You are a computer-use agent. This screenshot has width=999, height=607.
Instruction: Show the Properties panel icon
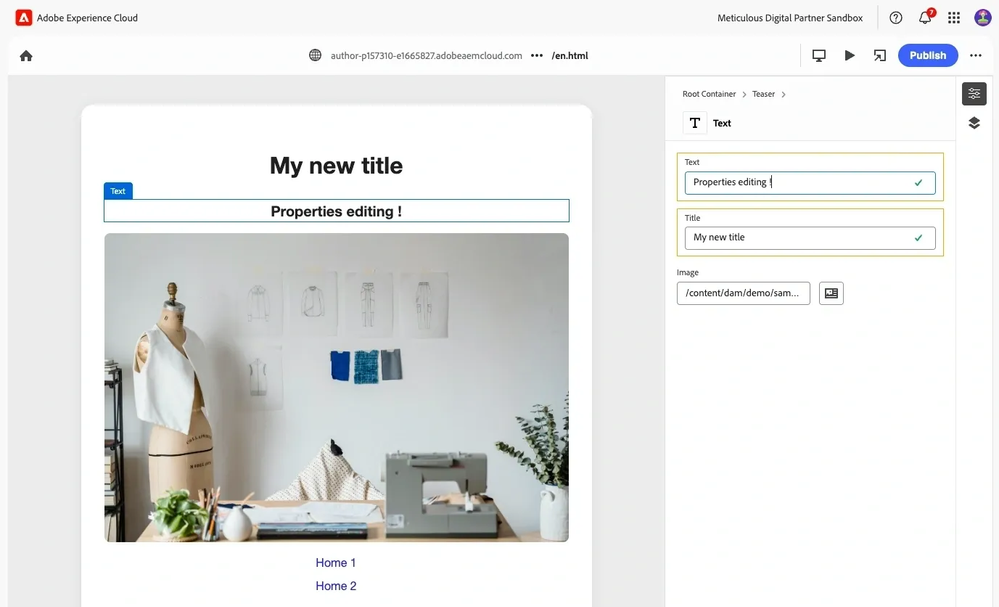pos(974,94)
